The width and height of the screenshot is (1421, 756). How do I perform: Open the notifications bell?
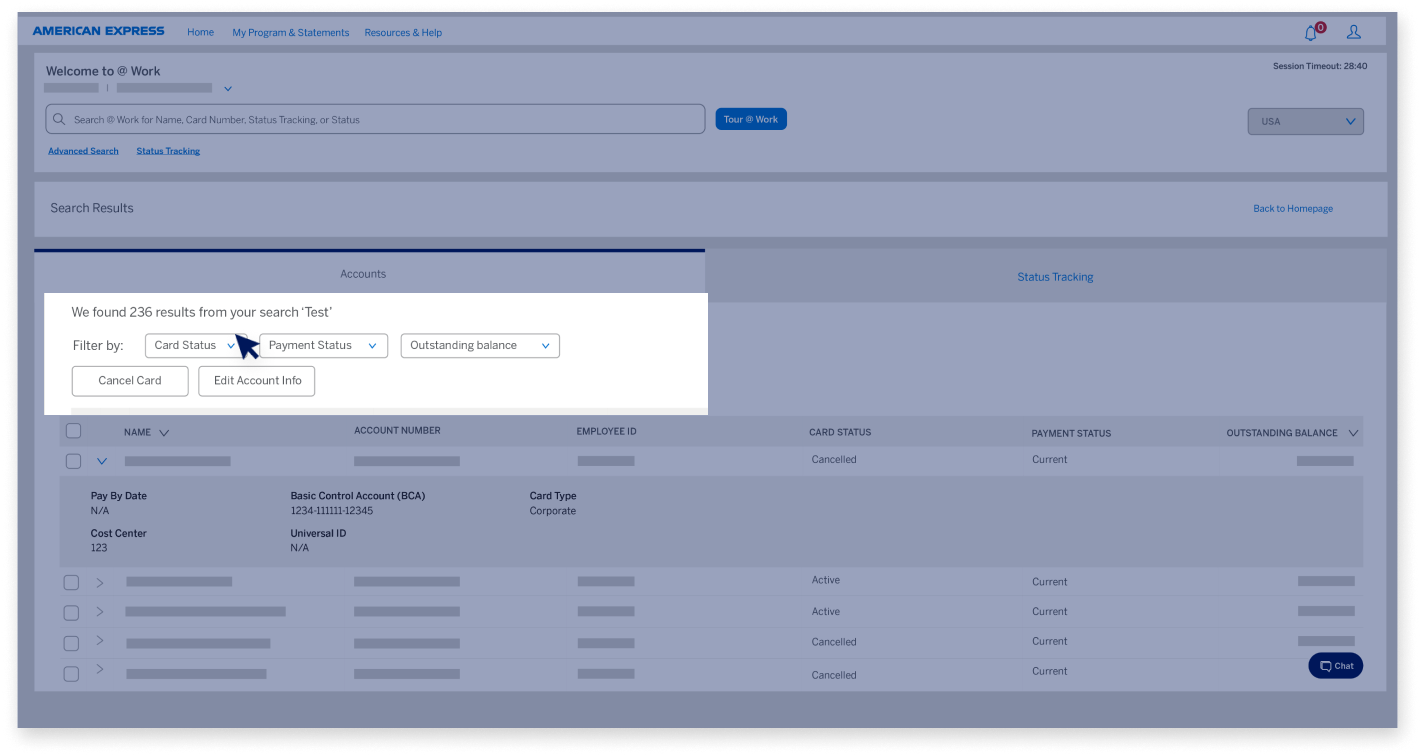pyautogui.click(x=1310, y=32)
